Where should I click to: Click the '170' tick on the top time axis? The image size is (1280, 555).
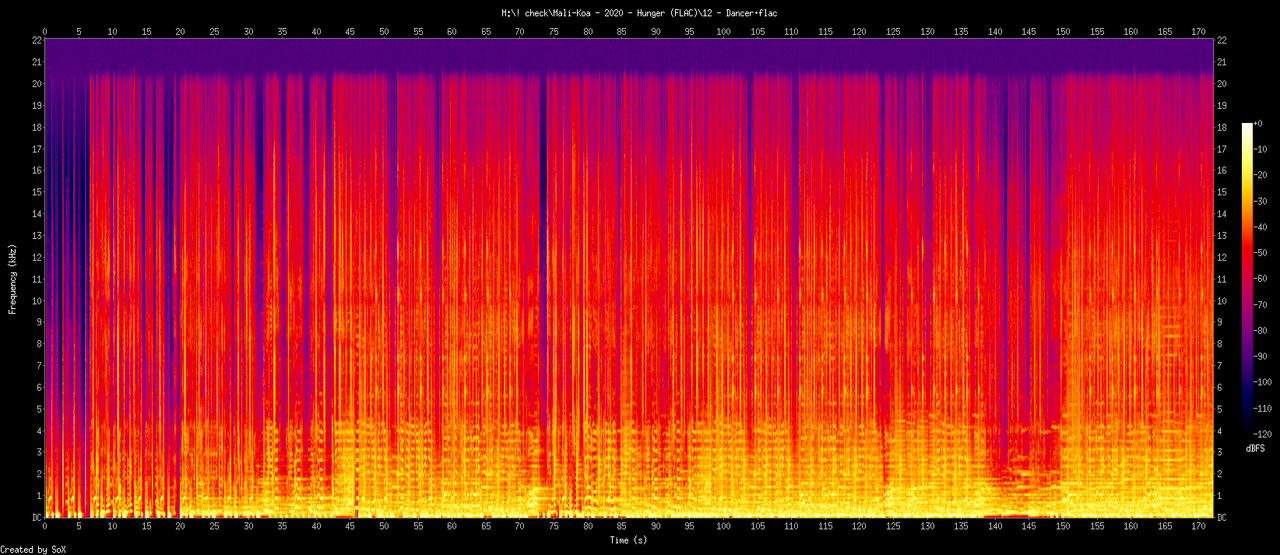click(1198, 31)
